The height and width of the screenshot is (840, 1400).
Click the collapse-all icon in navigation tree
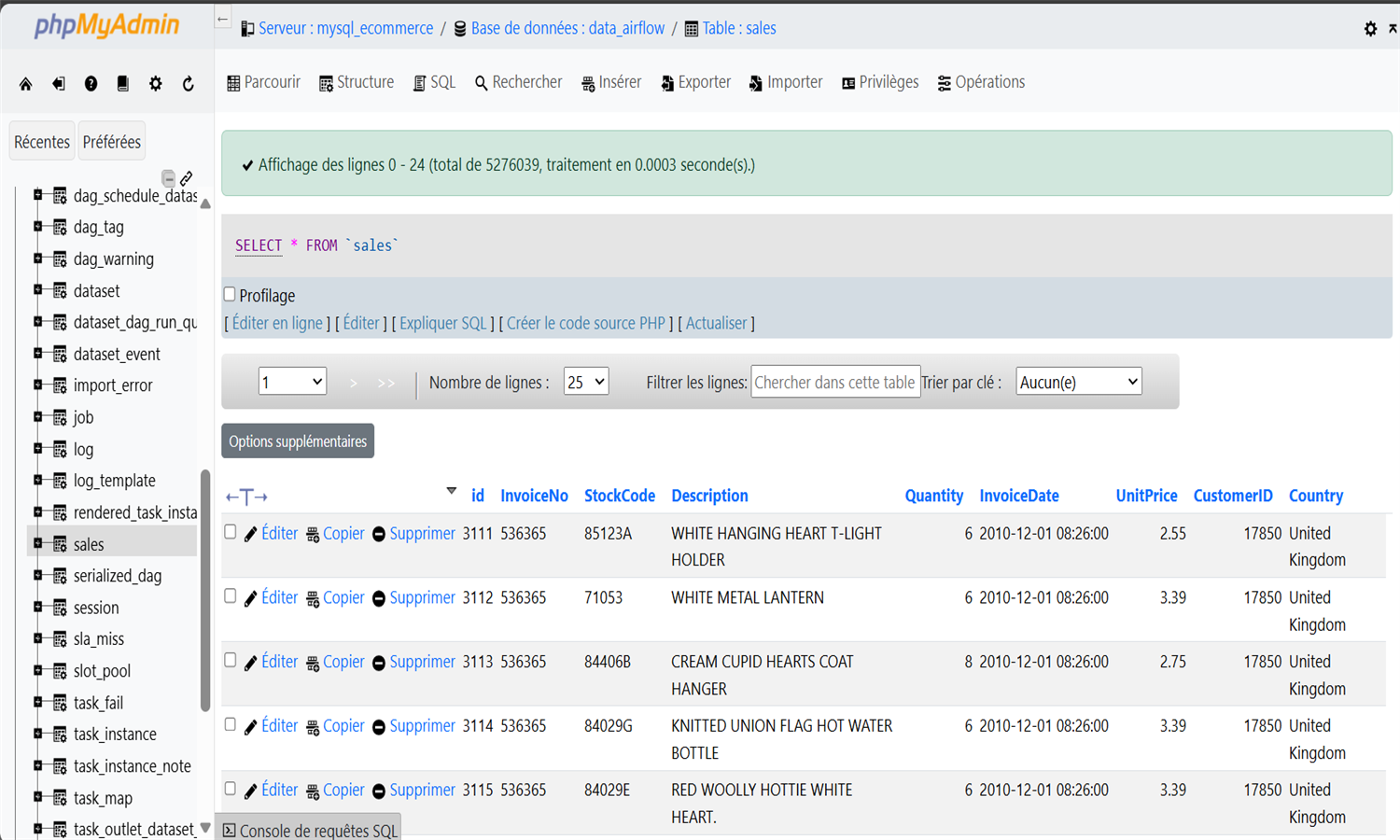click(x=168, y=177)
